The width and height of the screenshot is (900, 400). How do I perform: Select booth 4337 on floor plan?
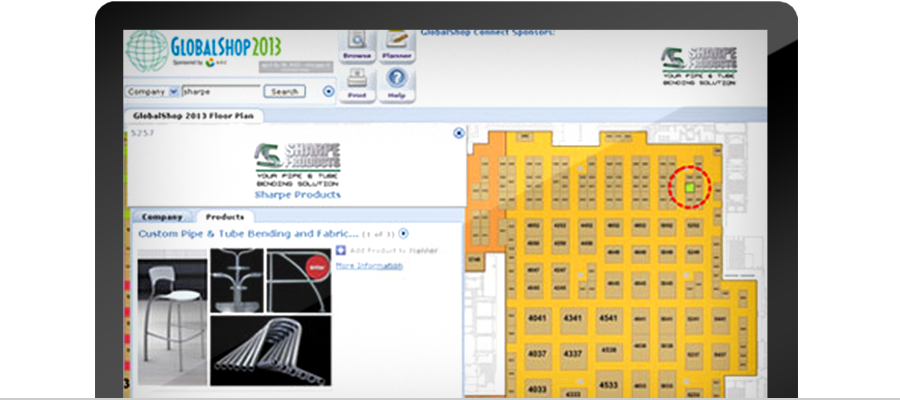[573, 355]
